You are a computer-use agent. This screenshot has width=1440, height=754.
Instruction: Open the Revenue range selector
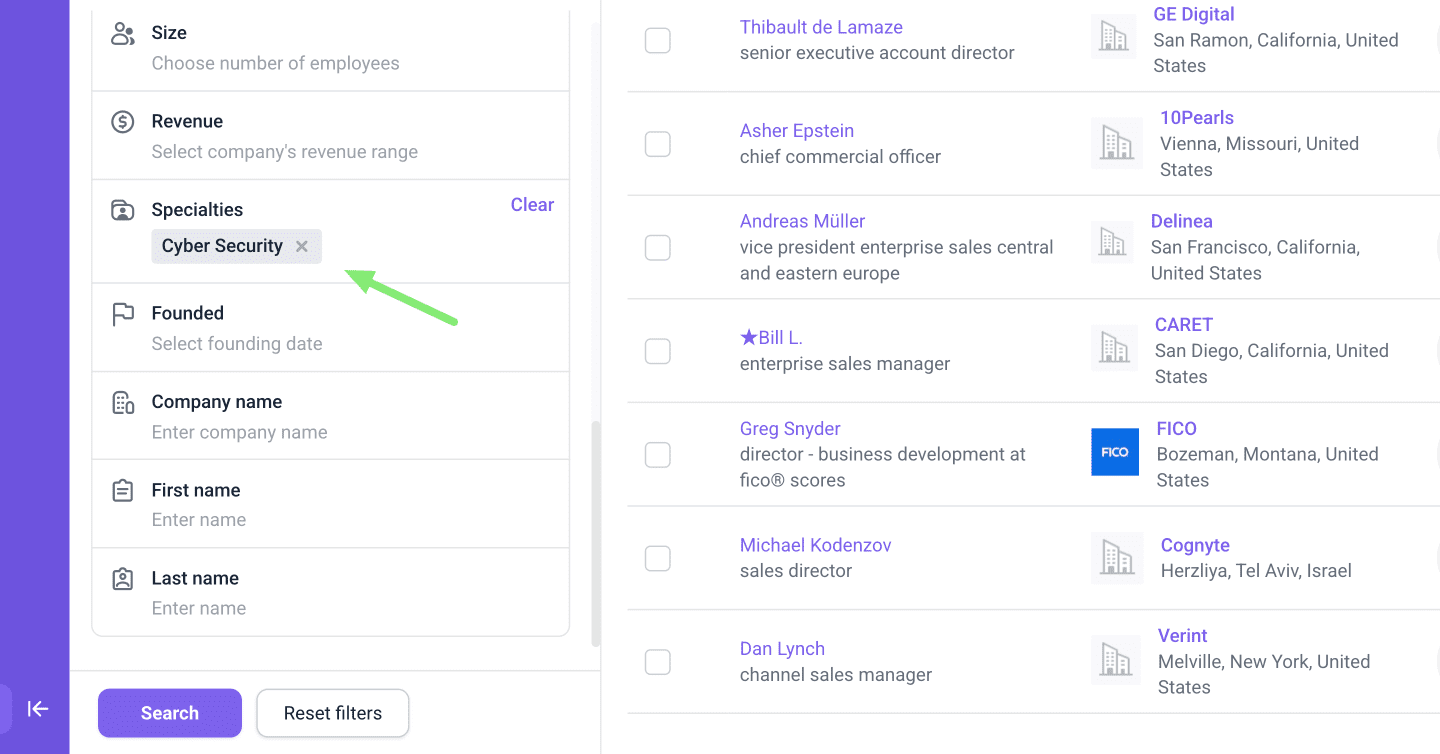pos(284,152)
